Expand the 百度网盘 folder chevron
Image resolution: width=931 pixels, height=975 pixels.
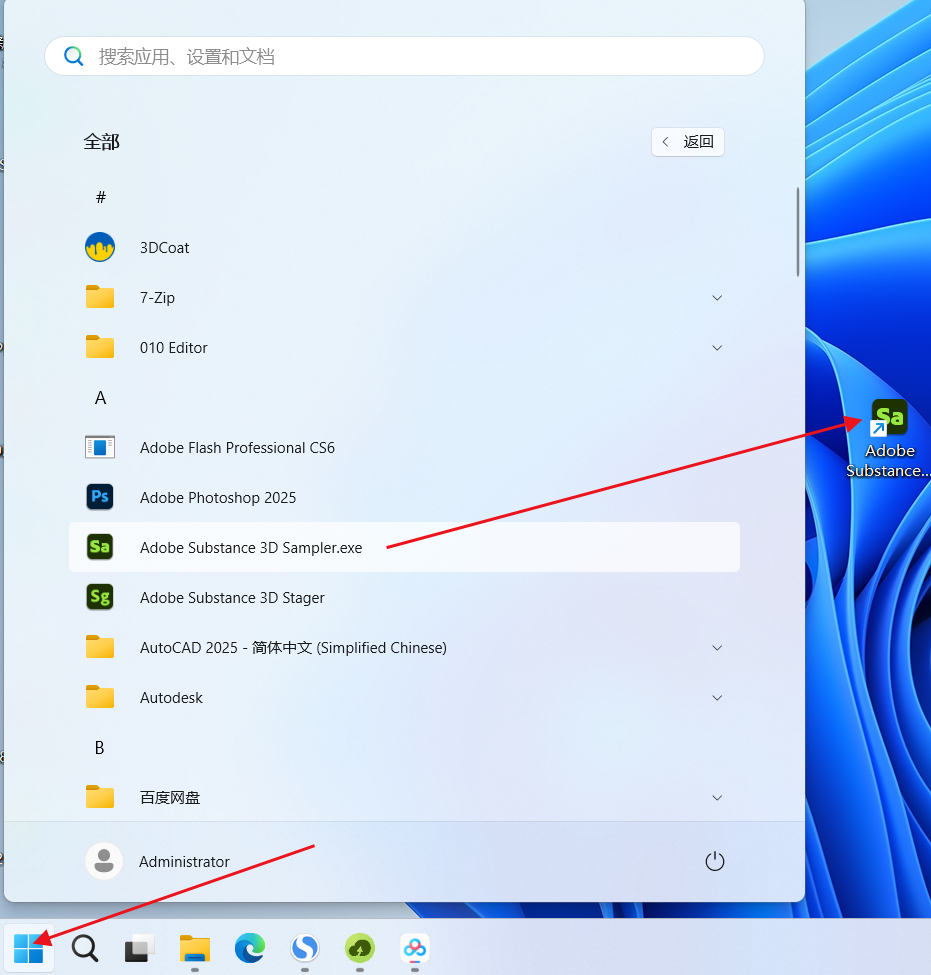(x=717, y=798)
